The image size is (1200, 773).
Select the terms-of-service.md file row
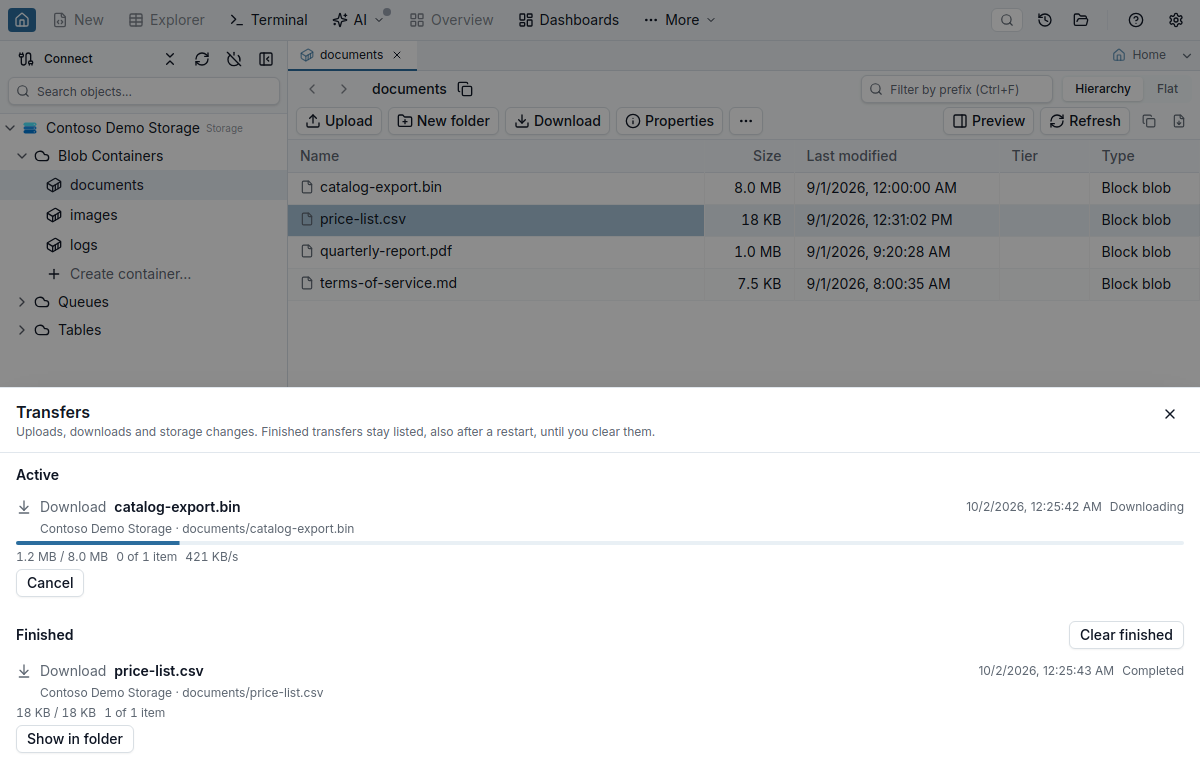pos(744,284)
